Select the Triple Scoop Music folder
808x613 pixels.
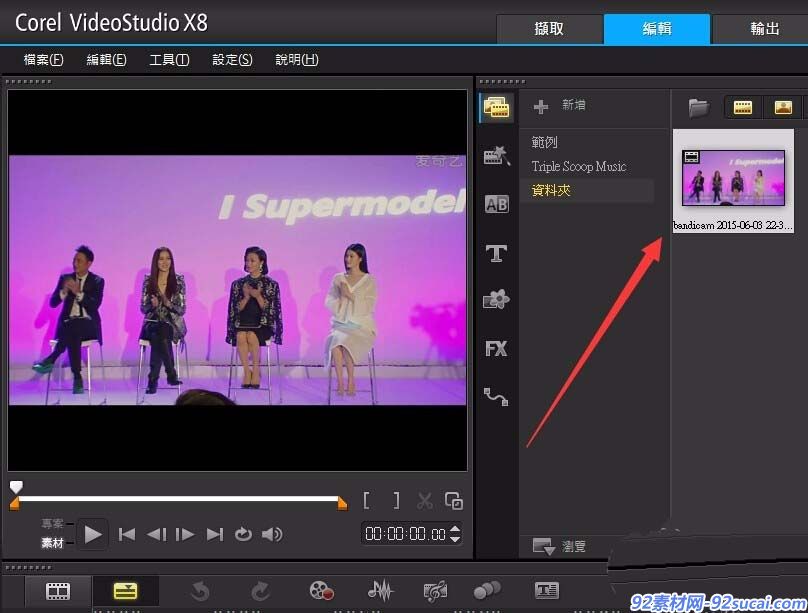(x=579, y=166)
